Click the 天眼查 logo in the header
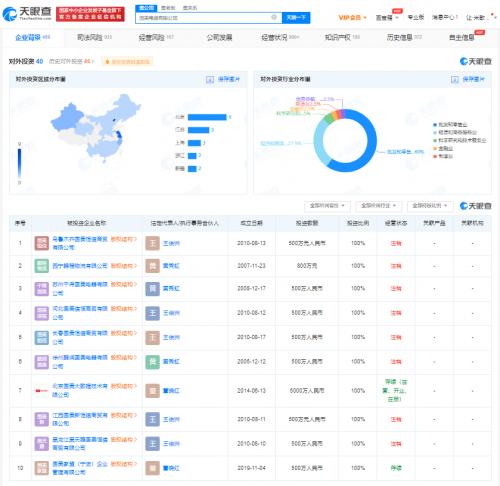This screenshot has height=486, width=500. pos(27,13)
